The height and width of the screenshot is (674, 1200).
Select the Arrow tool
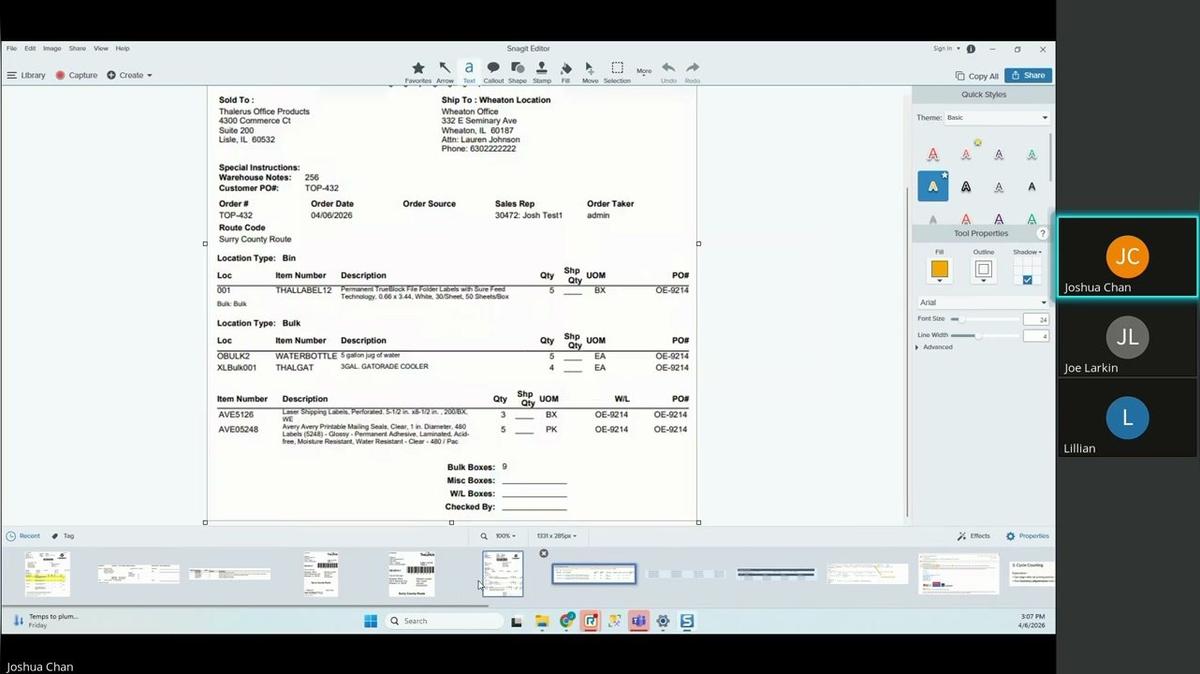(x=445, y=70)
